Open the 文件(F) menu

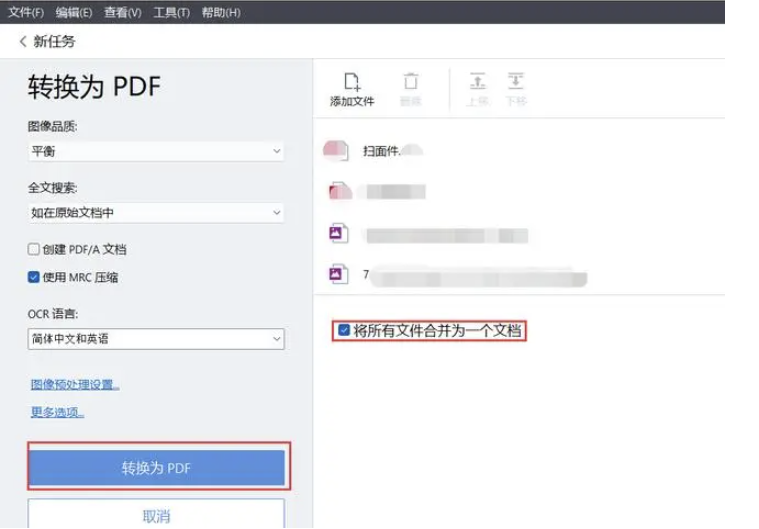[26, 12]
